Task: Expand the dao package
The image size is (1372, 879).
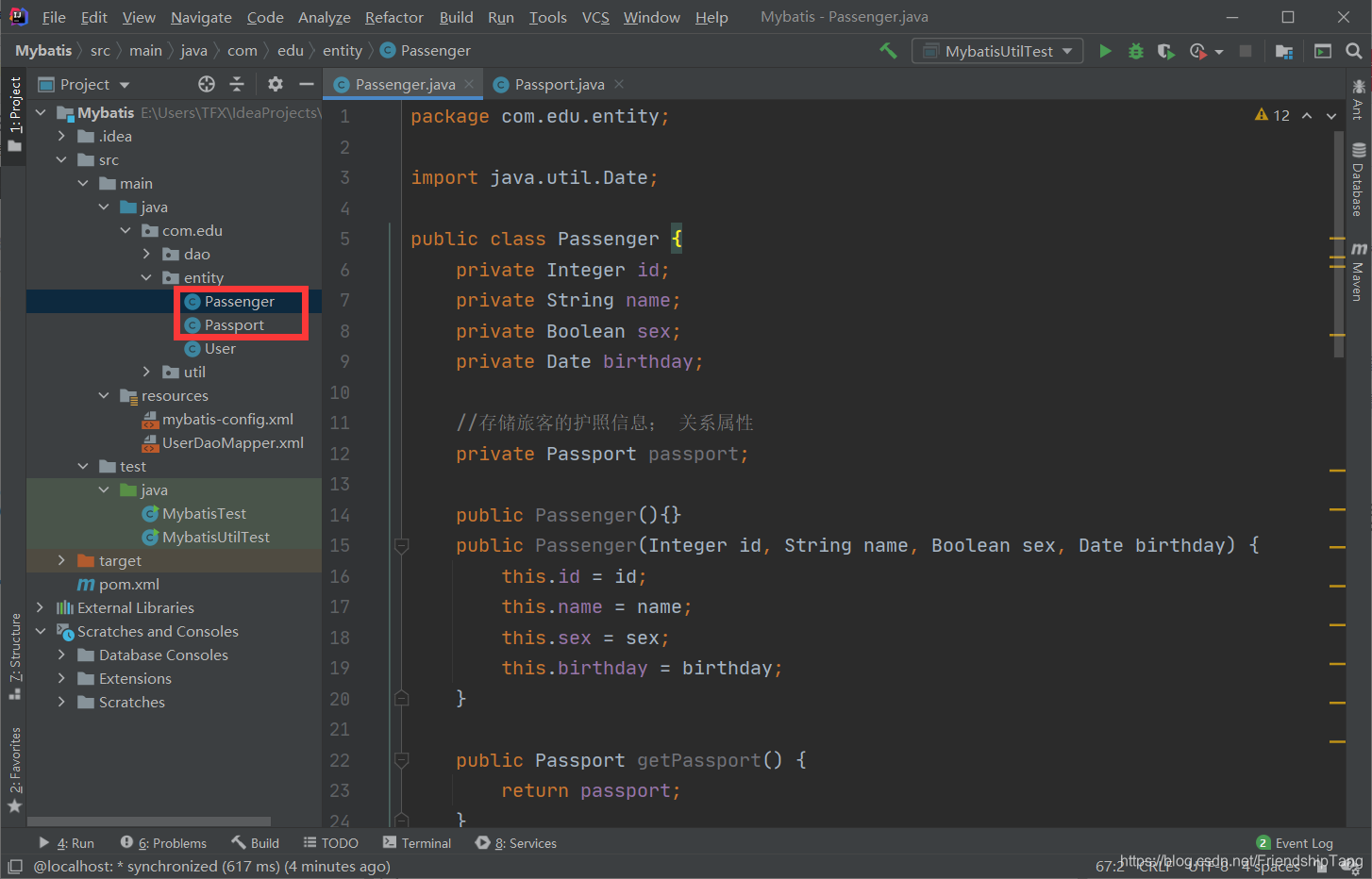Action: [x=146, y=254]
